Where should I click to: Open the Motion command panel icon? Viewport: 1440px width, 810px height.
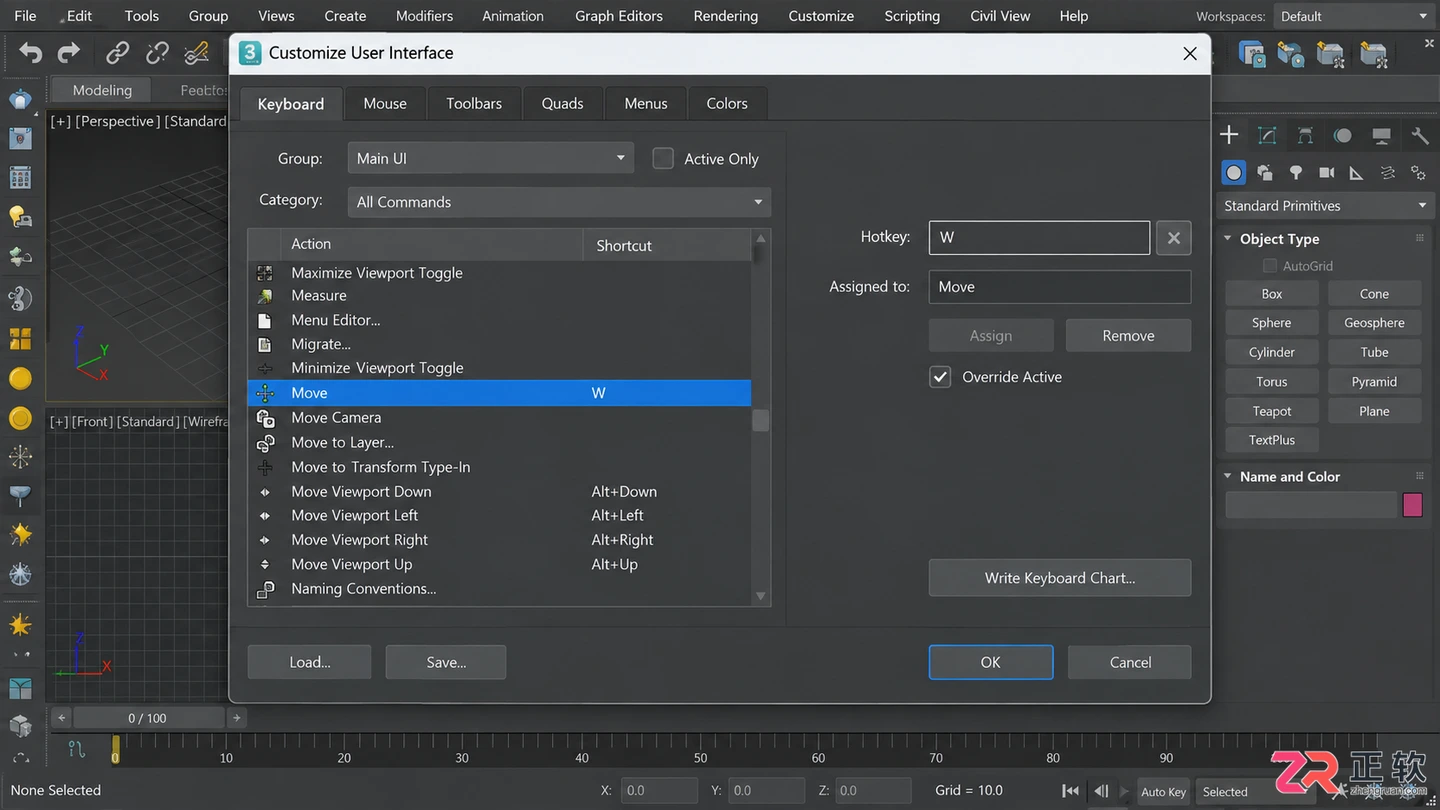coord(1343,135)
